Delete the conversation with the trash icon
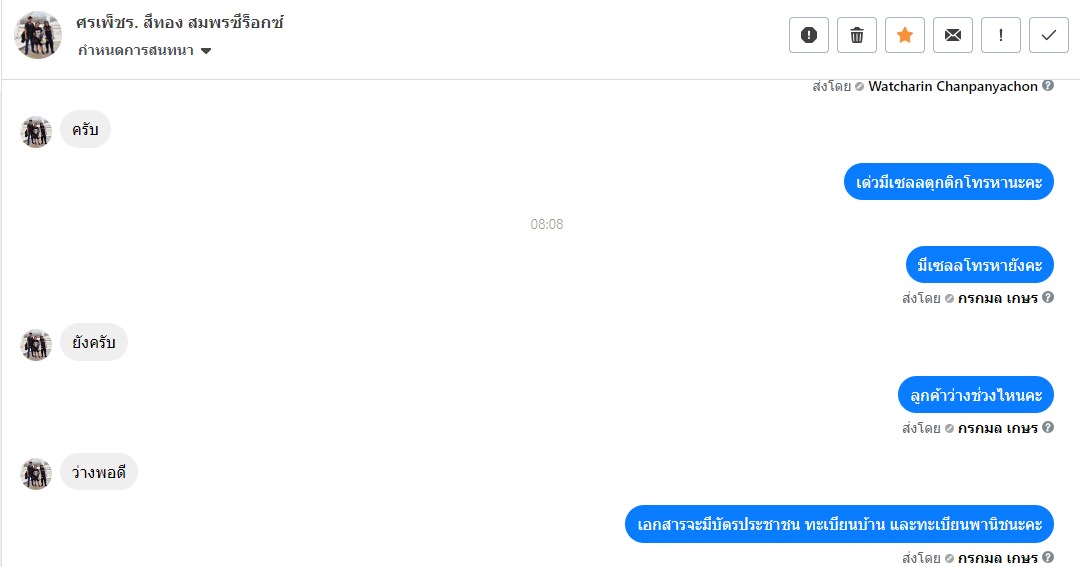Screen dimensions: 1080x567 point(857,35)
